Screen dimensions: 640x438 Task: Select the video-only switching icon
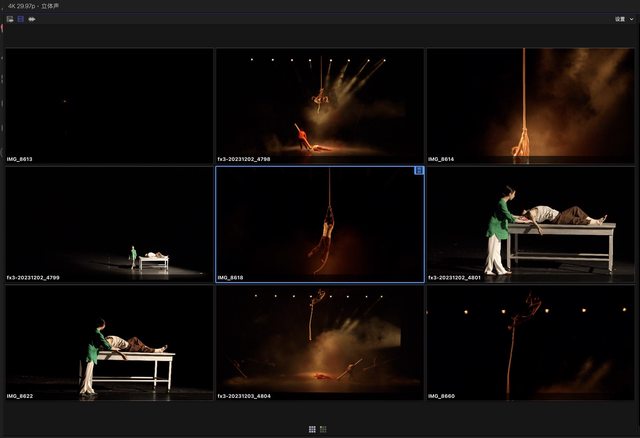tap(21, 19)
